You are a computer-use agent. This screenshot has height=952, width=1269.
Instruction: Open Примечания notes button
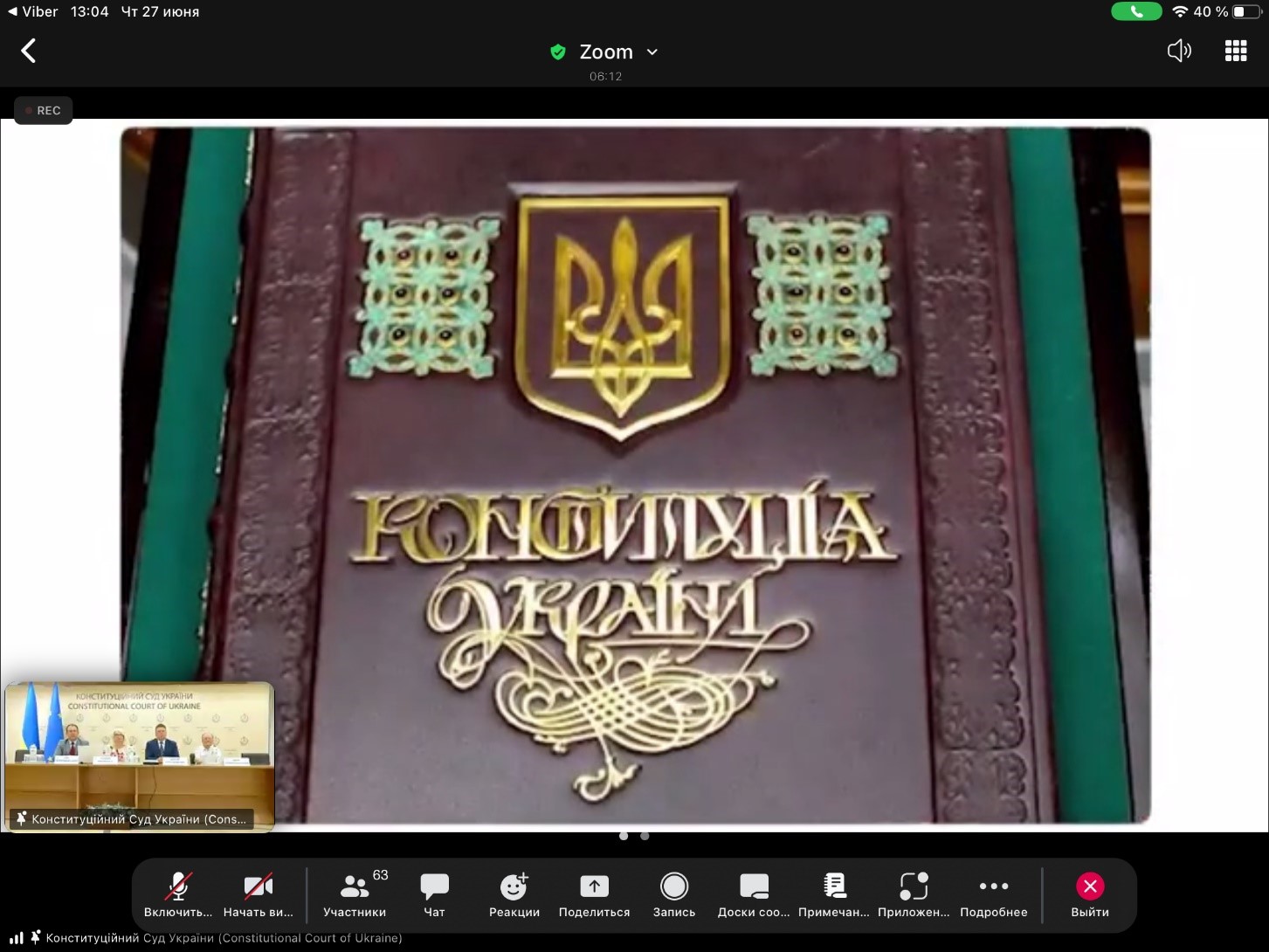click(834, 895)
